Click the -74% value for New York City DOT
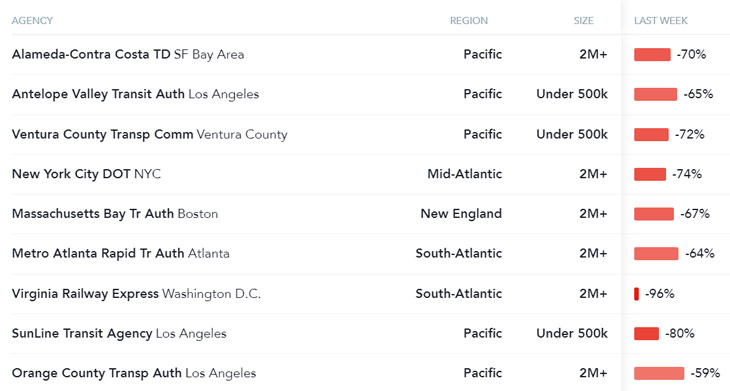The image size is (730, 391). click(x=687, y=174)
